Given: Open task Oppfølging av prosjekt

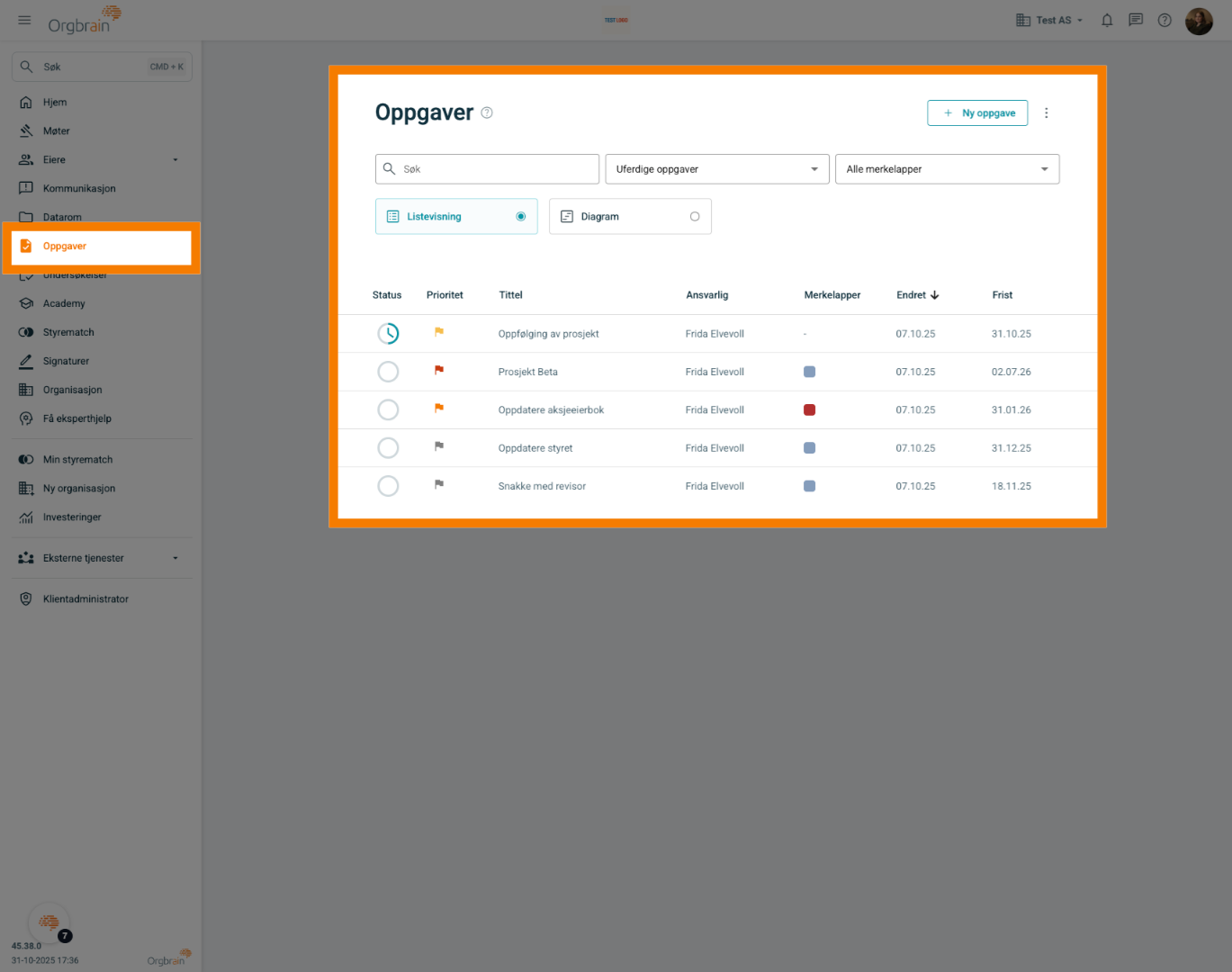Looking at the screenshot, I should tap(549, 334).
